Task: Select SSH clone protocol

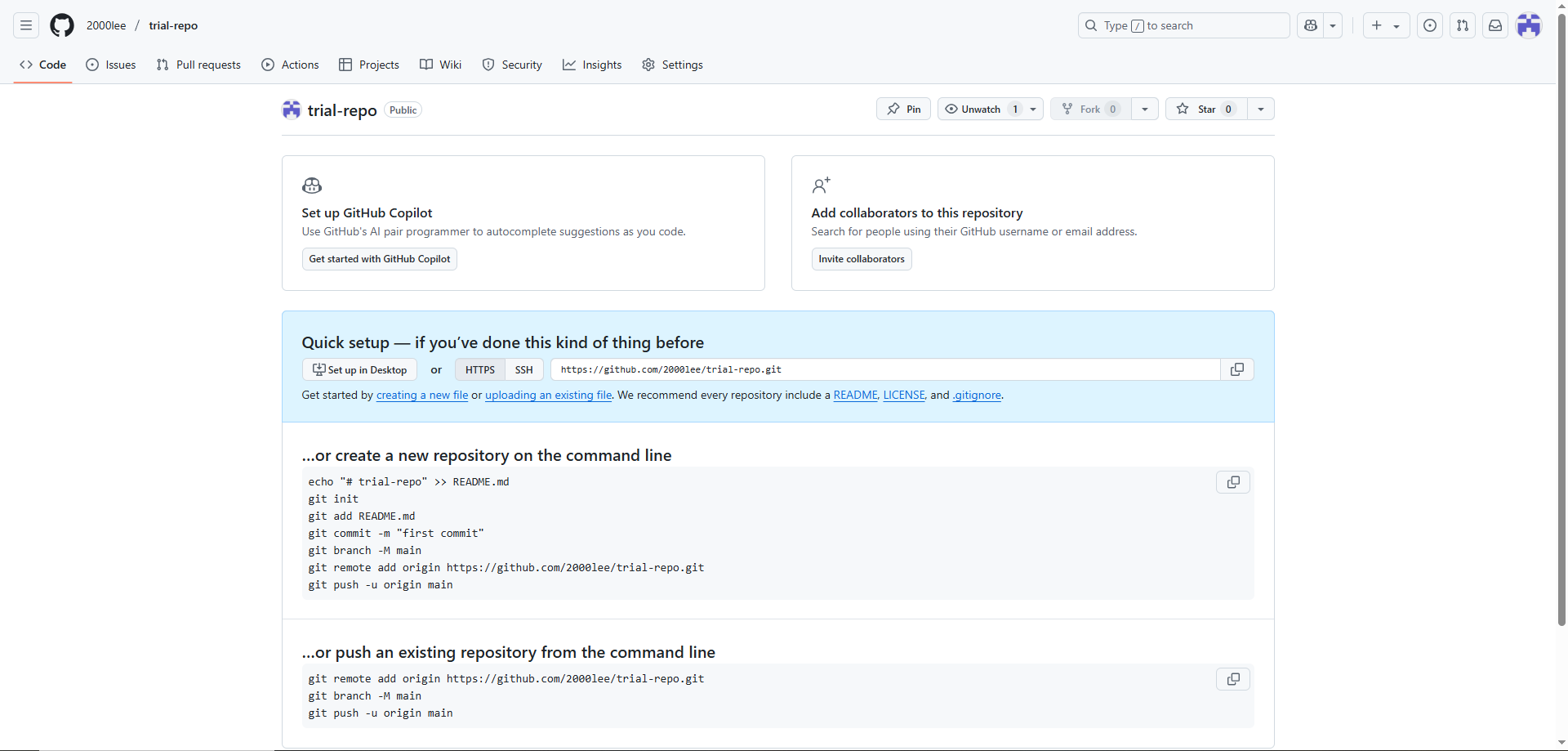Action: click(x=524, y=369)
